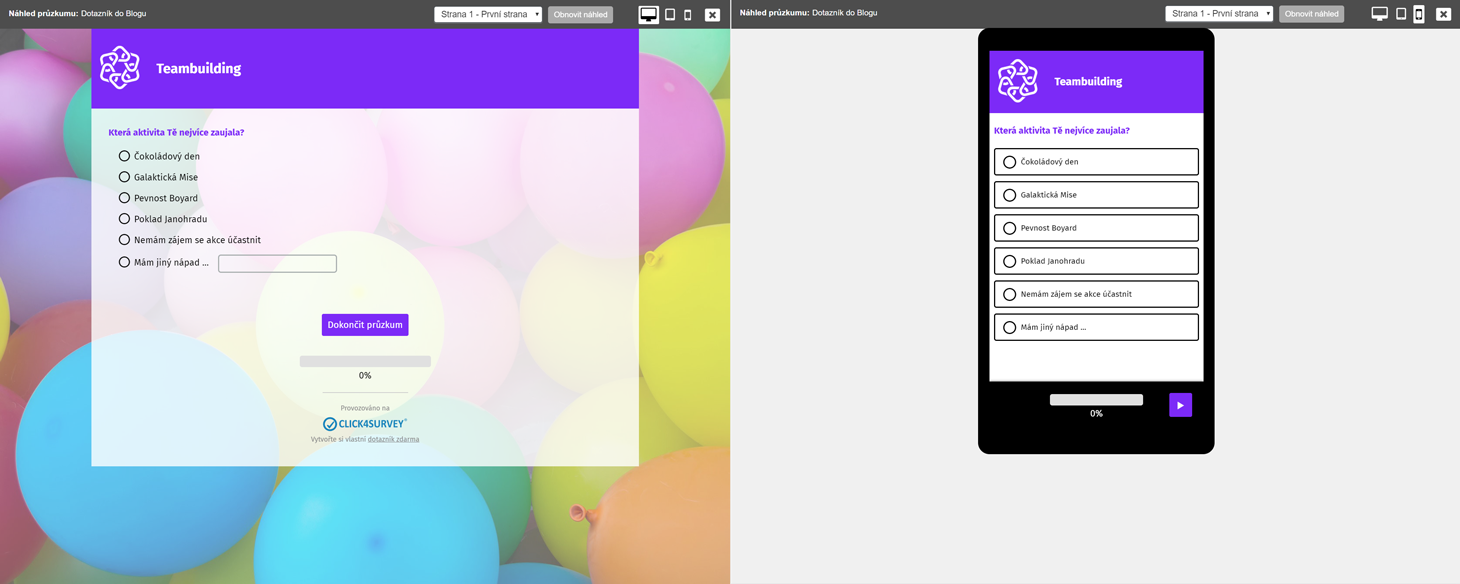Click the Click4Survey checkmark logo

(329, 424)
